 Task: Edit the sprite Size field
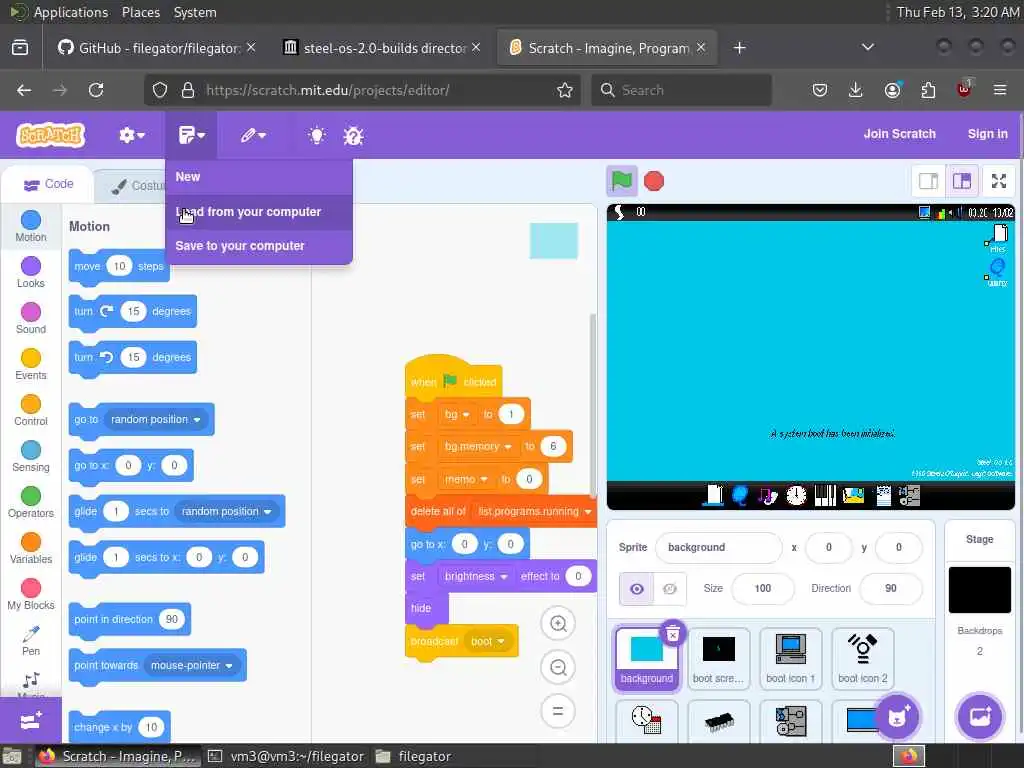[763, 588]
